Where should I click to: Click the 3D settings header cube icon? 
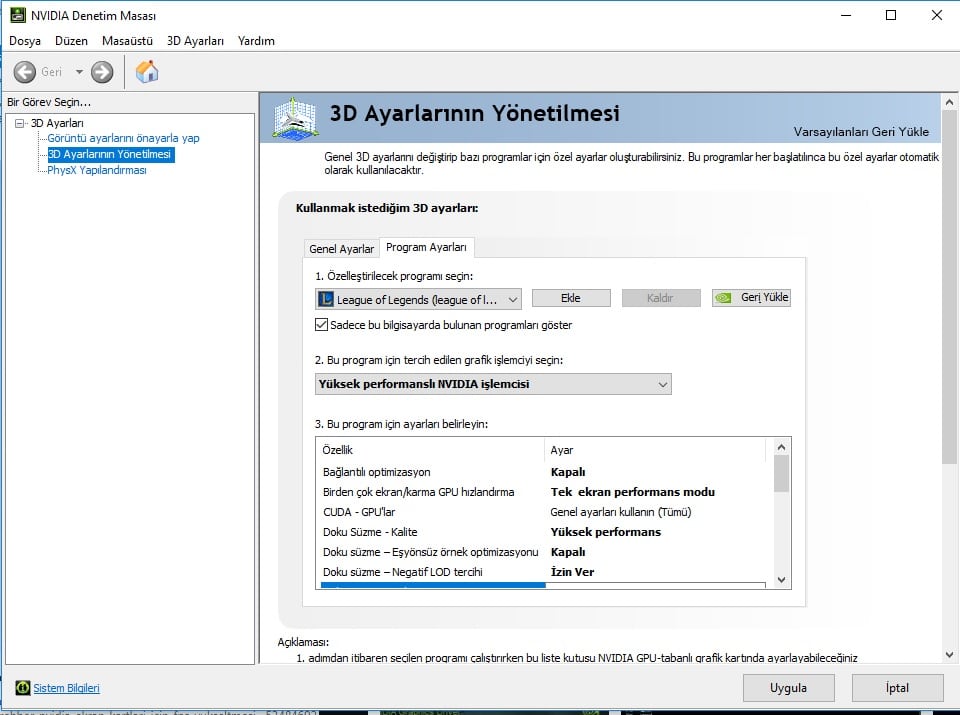click(x=295, y=118)
